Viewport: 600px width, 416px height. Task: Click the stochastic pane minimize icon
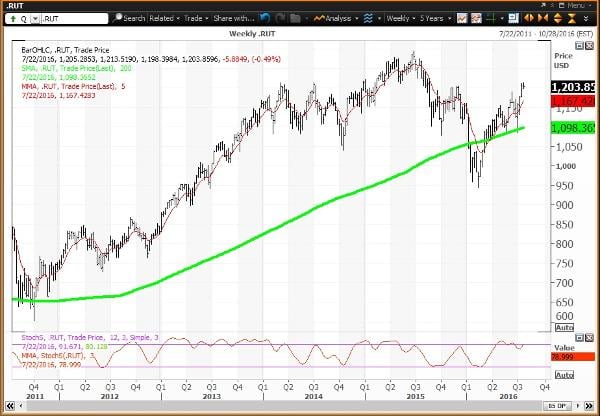click(580, 338)
